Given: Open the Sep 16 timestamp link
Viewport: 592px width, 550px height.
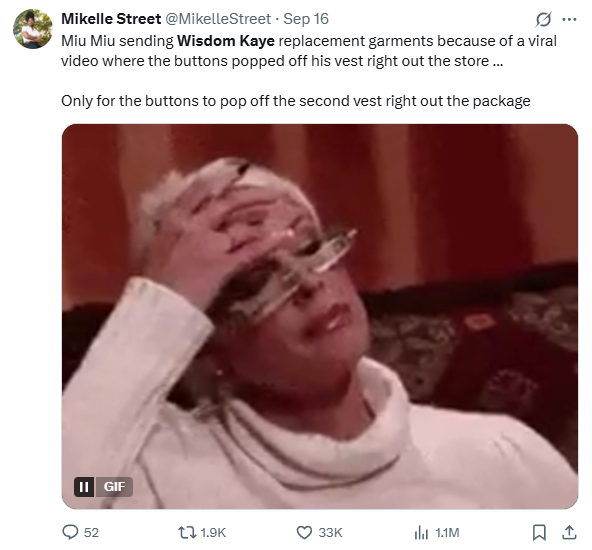Looking at the screenshot, I should 306,19.
